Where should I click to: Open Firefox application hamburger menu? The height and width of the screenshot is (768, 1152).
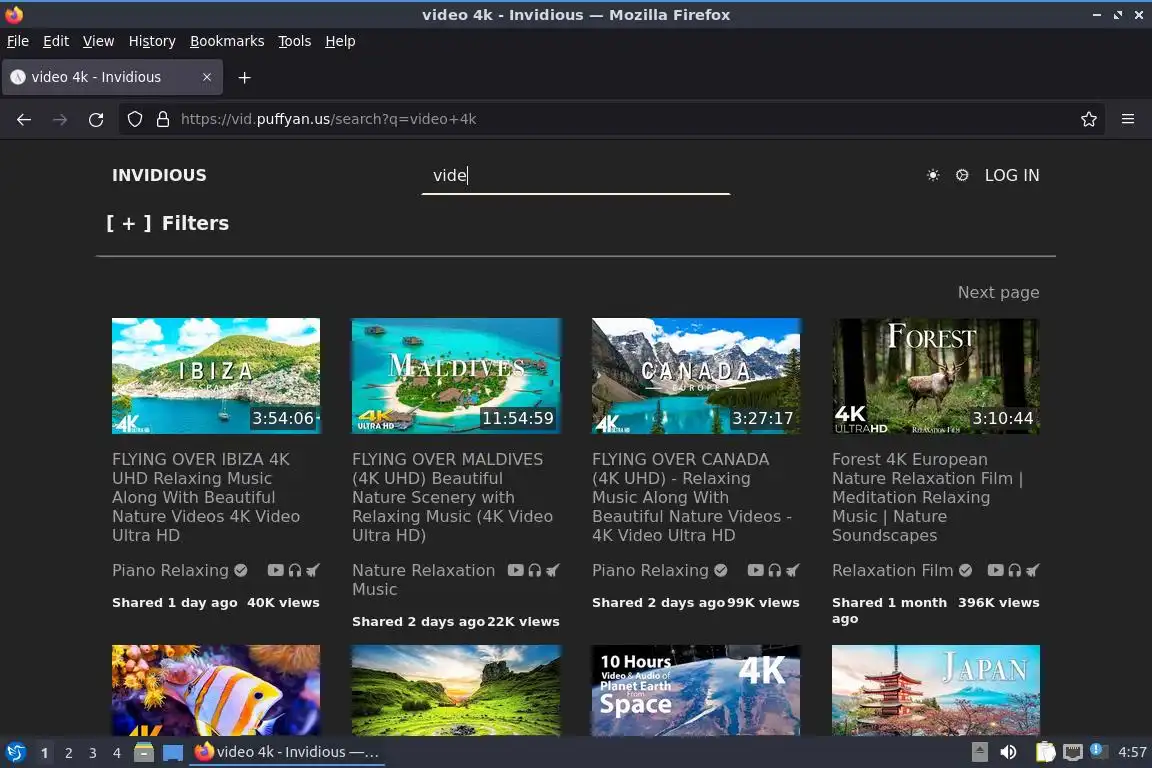pyautogui.click(x=1128, y=119)
